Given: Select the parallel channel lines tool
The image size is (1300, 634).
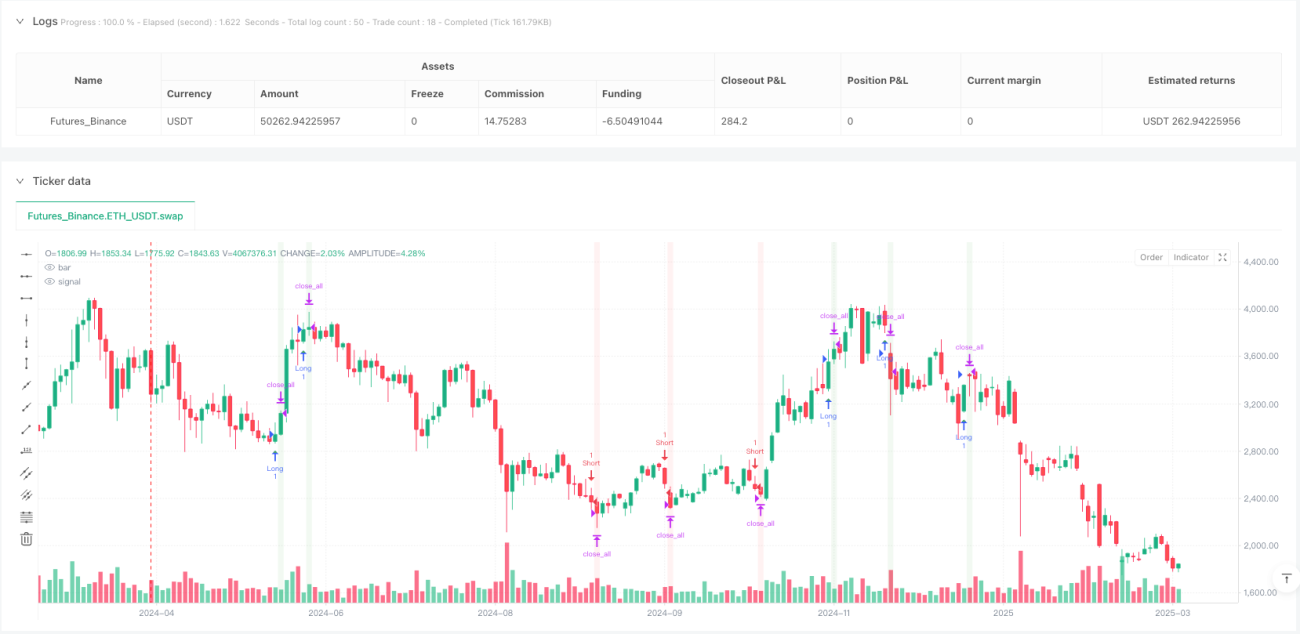Looking at the screenshot, I should pos(27,473).
